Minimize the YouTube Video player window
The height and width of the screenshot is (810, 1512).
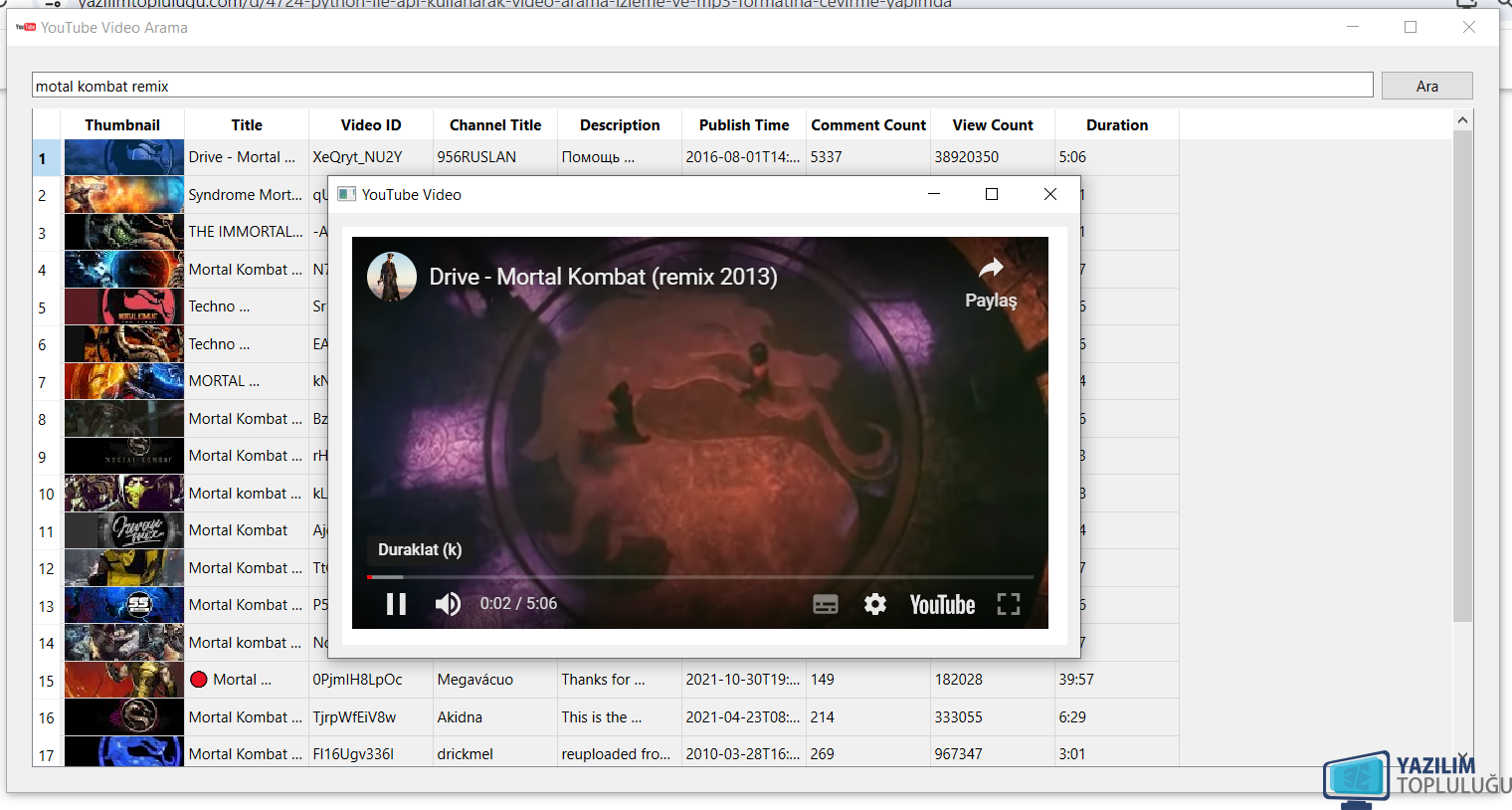pos(934,194)
